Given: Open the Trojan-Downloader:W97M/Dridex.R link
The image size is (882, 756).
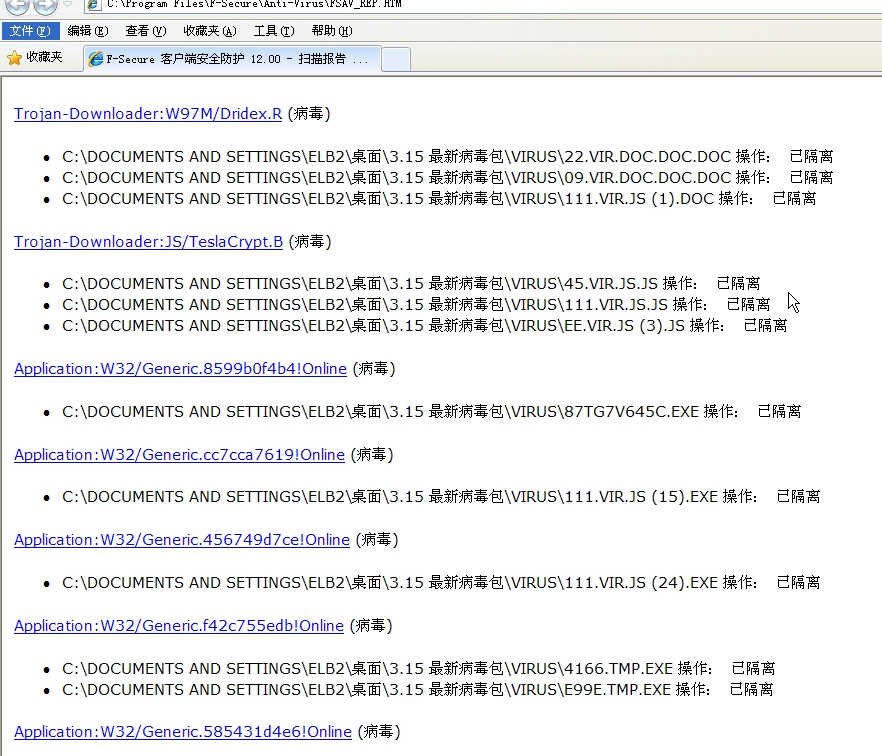Looking at the screenshot, I should click(x=148, y=114).
